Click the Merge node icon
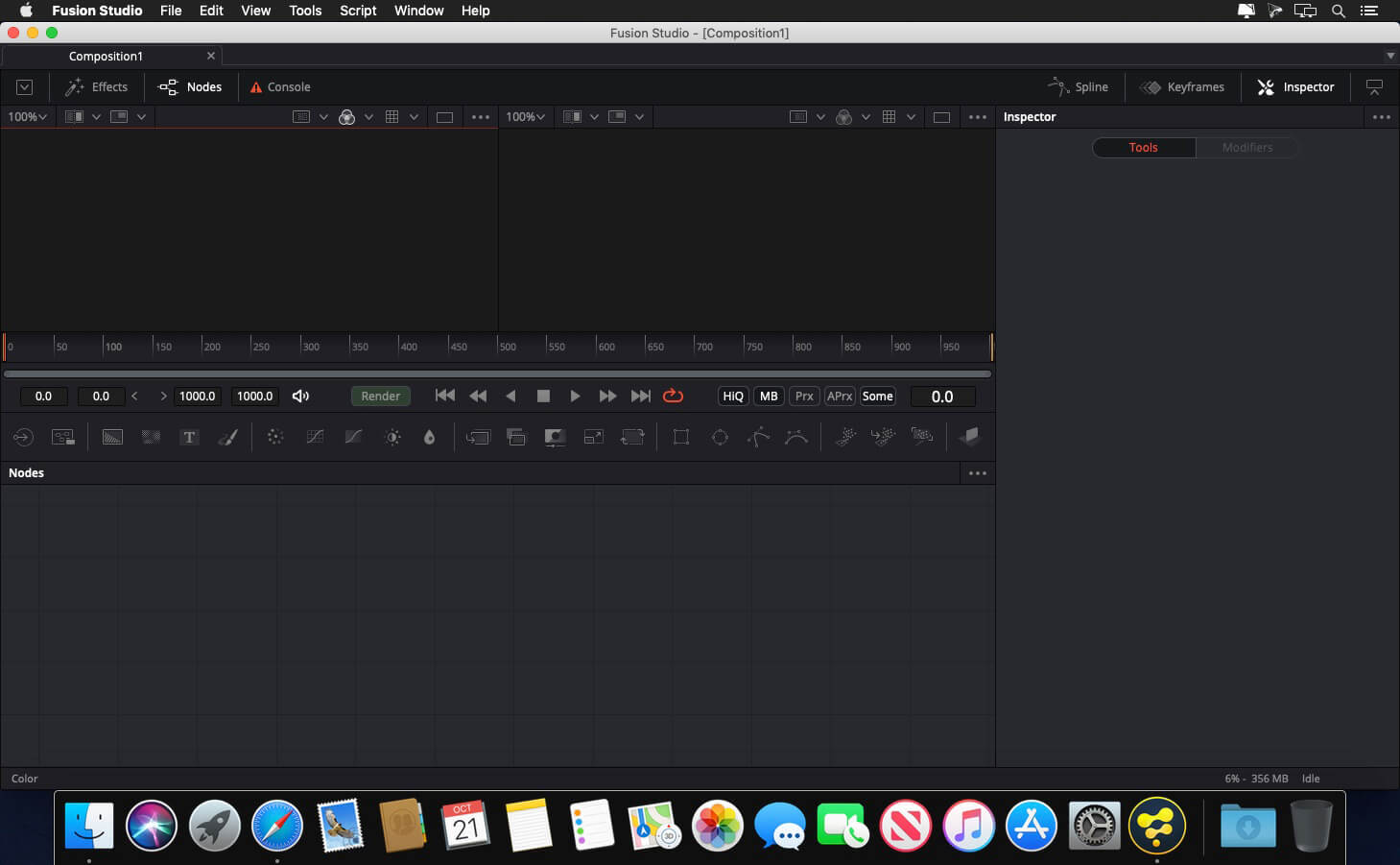 pyautogui.click(x=516, y=438)
